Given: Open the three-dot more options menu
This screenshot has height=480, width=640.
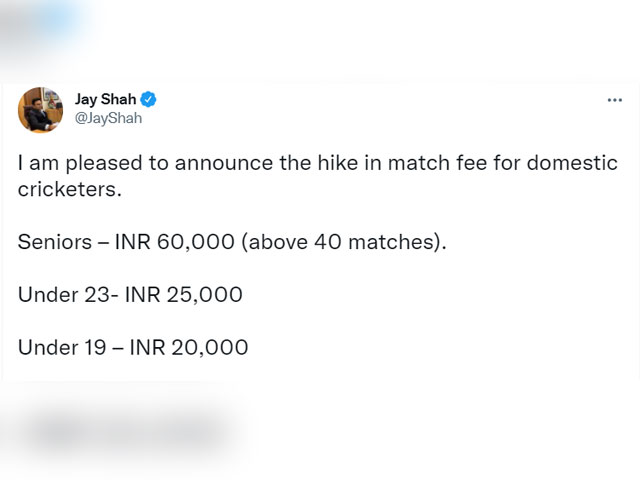Looking at the screenshot, I should click(614, 100).
